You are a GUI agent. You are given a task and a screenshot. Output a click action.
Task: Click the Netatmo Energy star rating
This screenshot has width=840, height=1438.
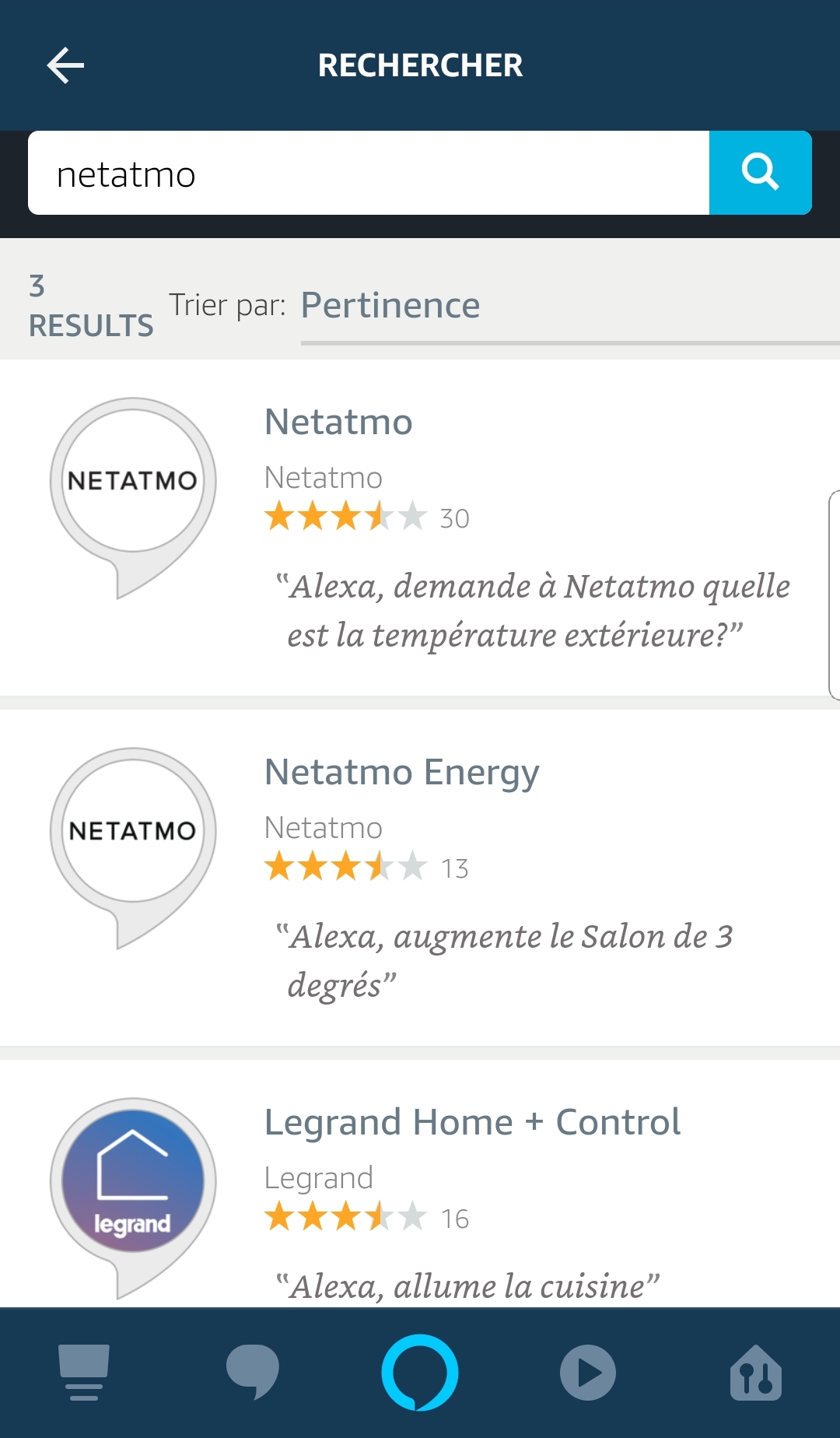[346, 867]
